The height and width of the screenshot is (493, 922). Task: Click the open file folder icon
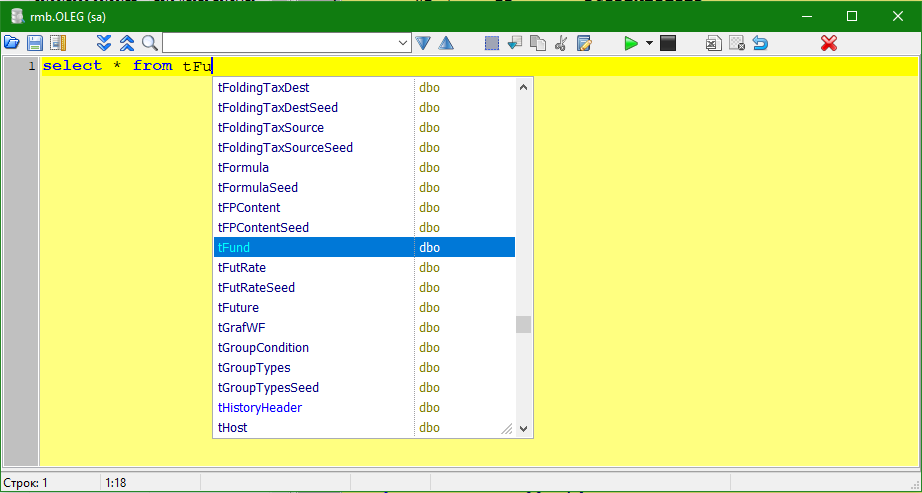click(x=12, y=43)
